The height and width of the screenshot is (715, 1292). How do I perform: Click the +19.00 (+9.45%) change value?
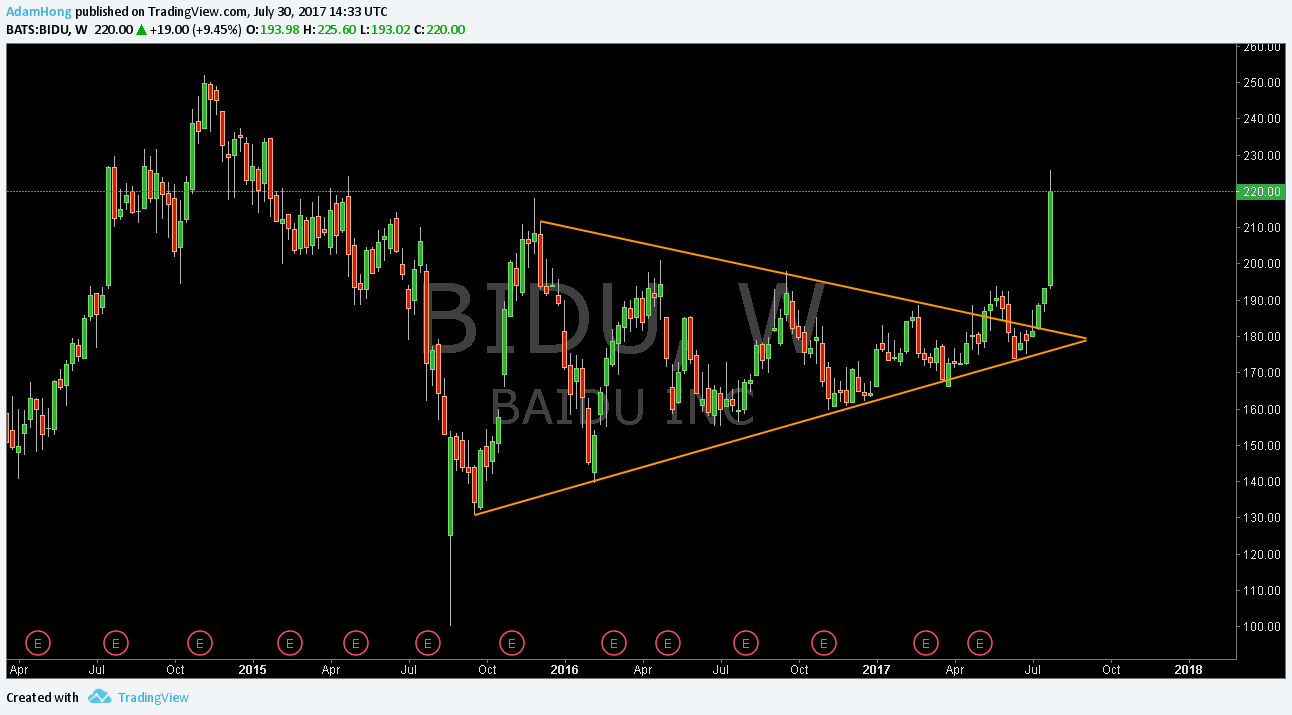point(196,30)
